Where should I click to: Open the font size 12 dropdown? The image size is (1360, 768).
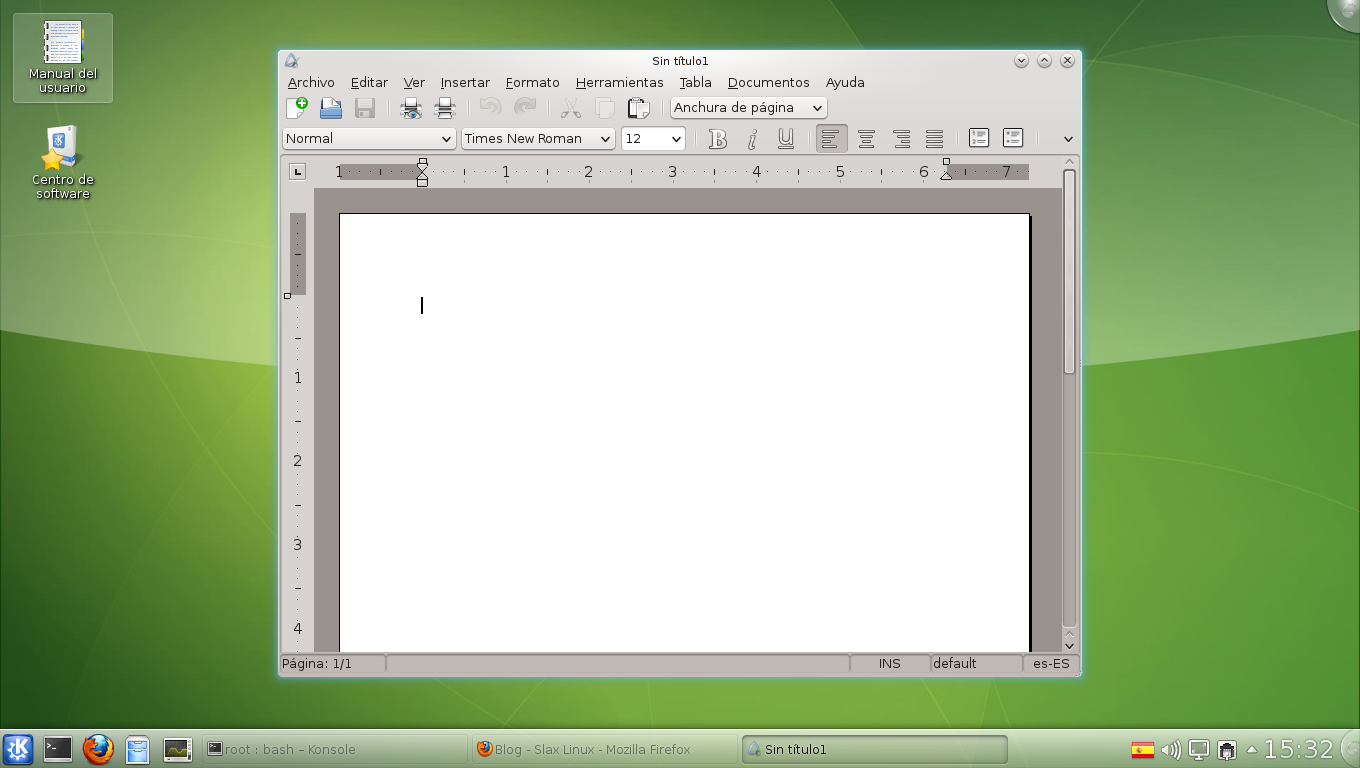click(653, 139)
